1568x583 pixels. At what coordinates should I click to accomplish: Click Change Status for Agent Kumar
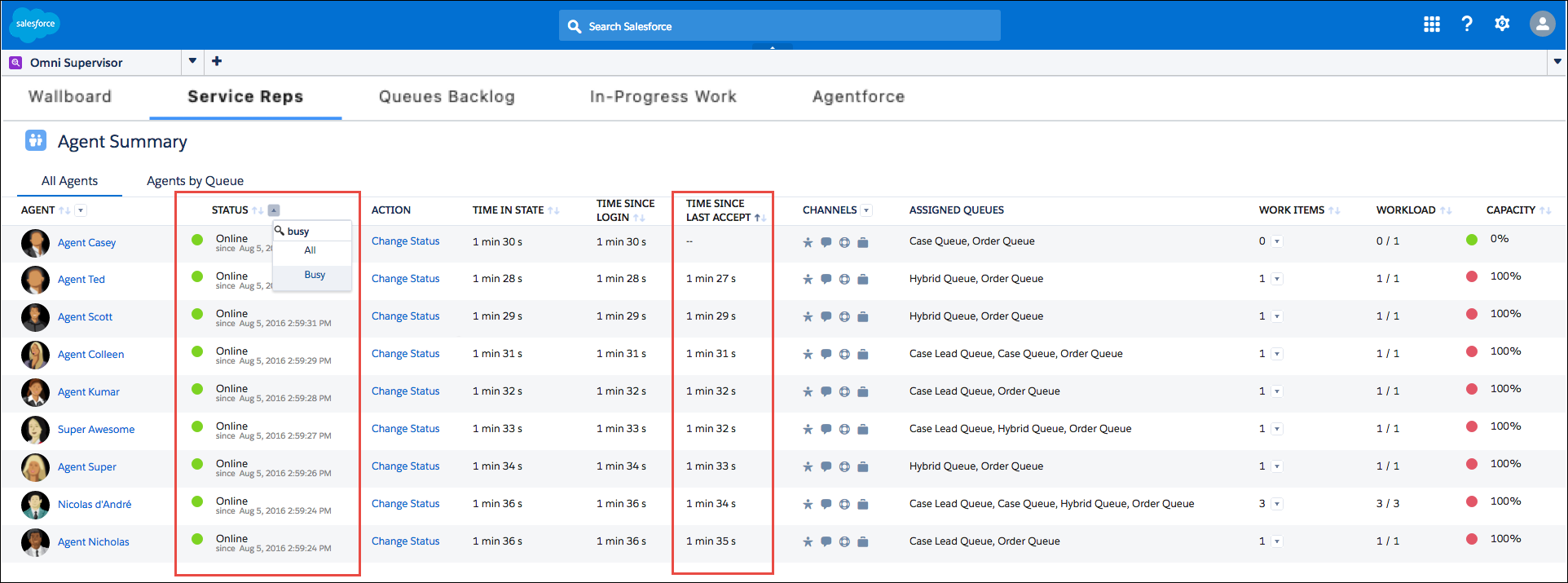(405, 391)
